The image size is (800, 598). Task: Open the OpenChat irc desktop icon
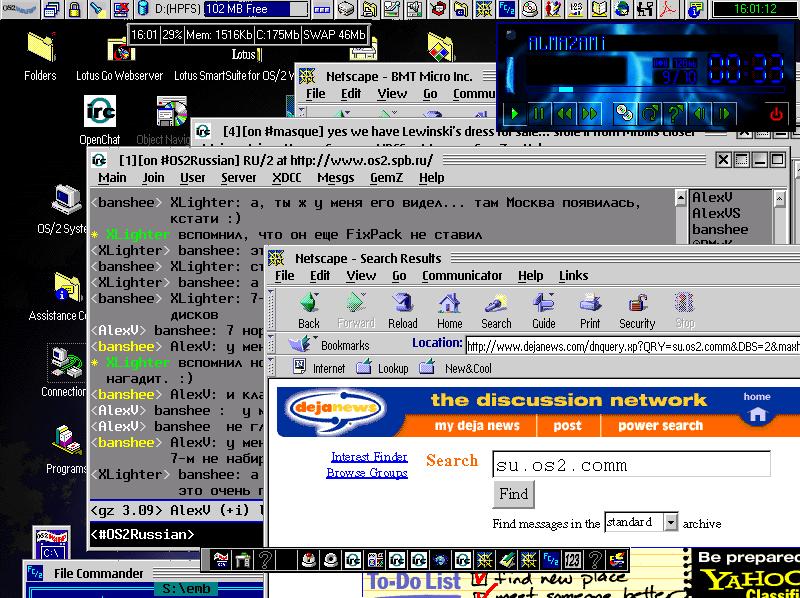[100, 120]
